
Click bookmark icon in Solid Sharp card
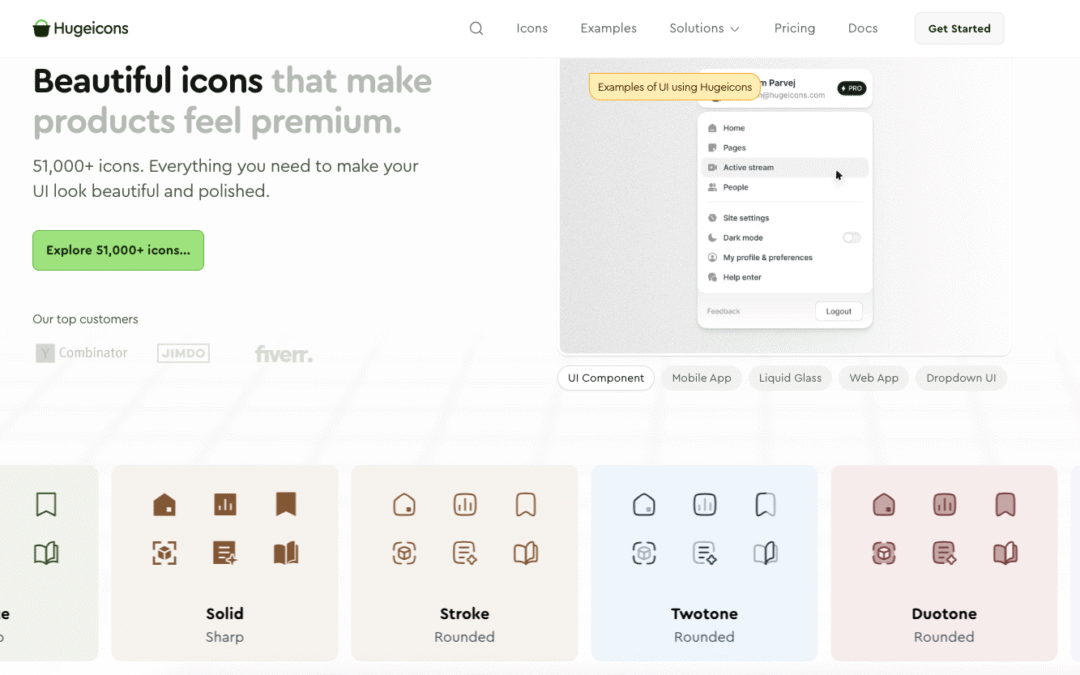286,504
